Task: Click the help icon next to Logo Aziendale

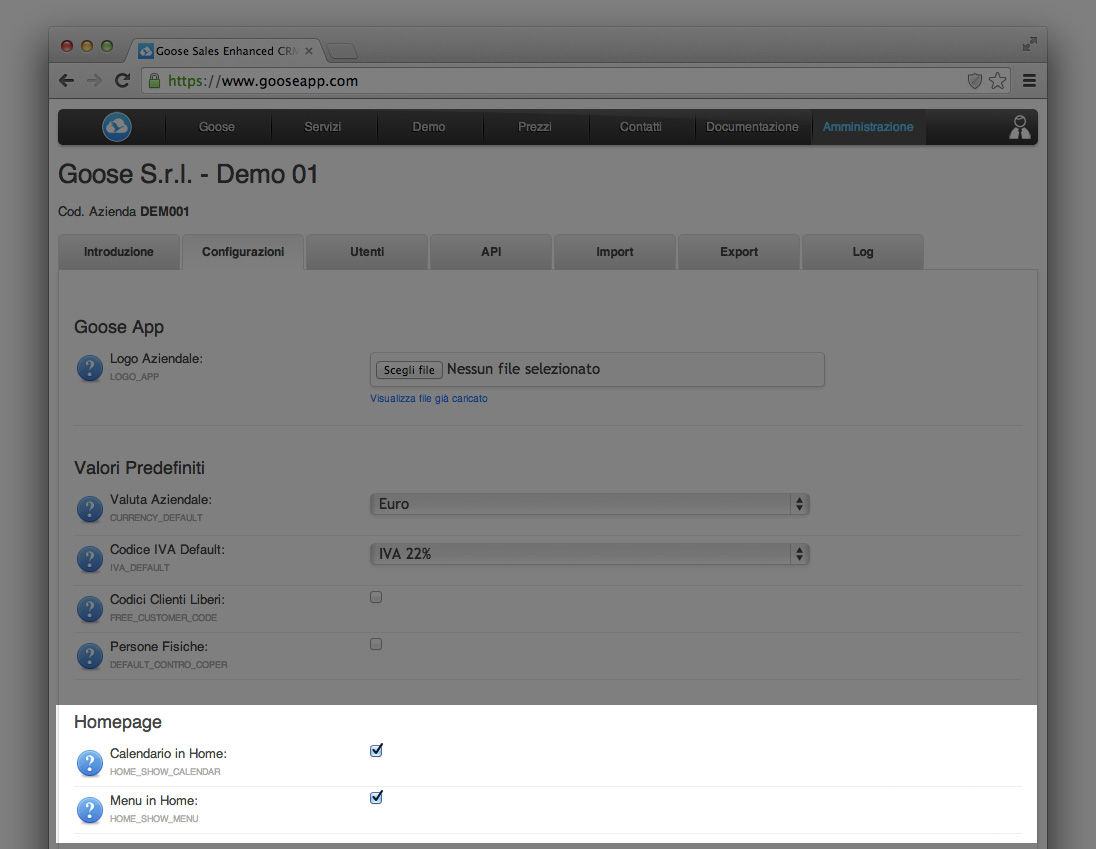Action: (89, 367)
